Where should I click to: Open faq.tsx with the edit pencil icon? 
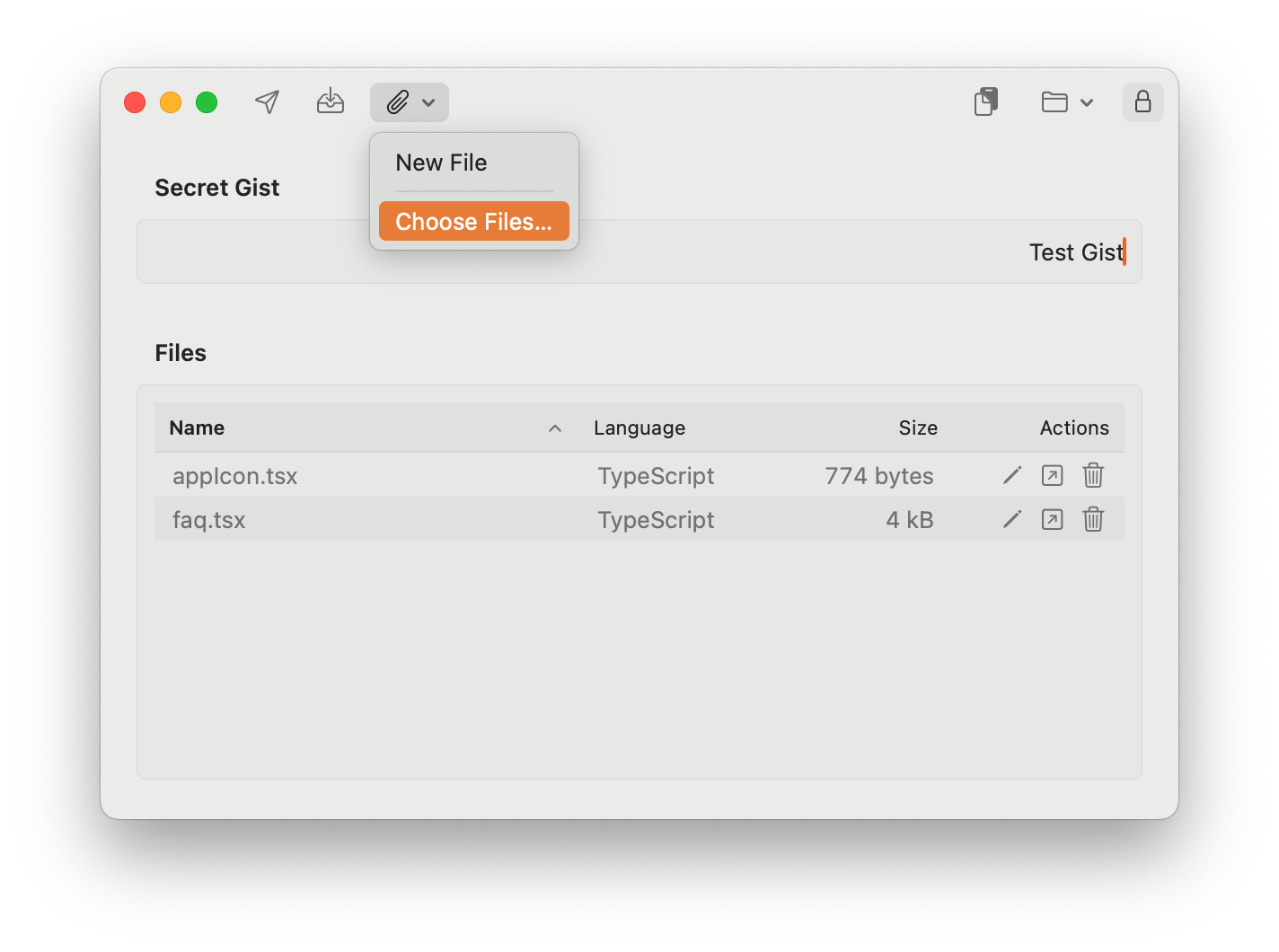(1011, 519)
